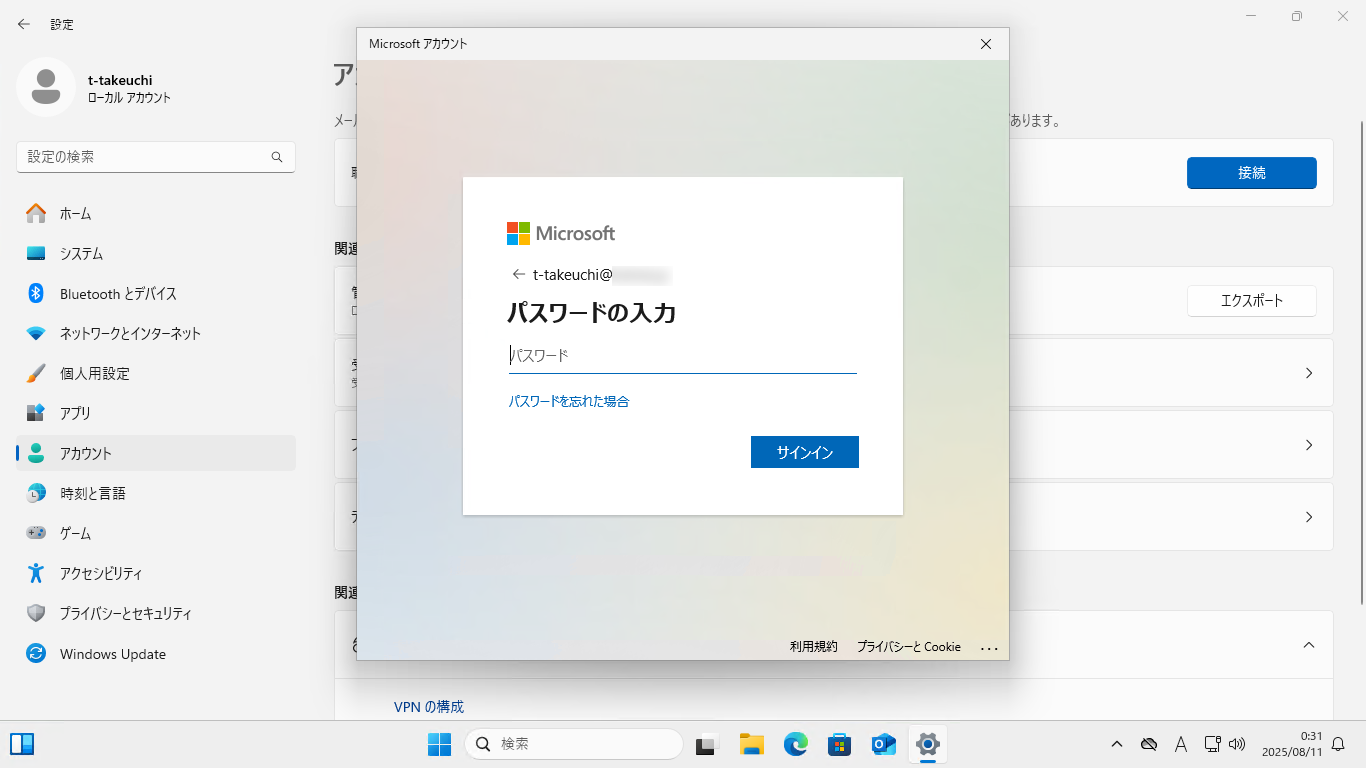Select アカウント in the sidebar

[x=156, y=453]
